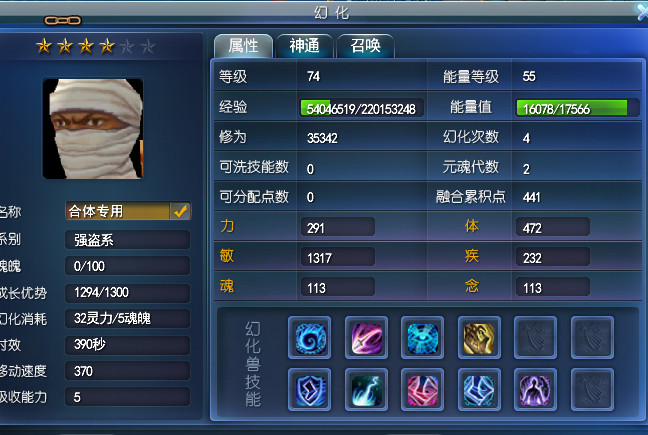The image size is (648, 435).
Task: Confirm name with the orange checkmark
Action: (180, 211)
